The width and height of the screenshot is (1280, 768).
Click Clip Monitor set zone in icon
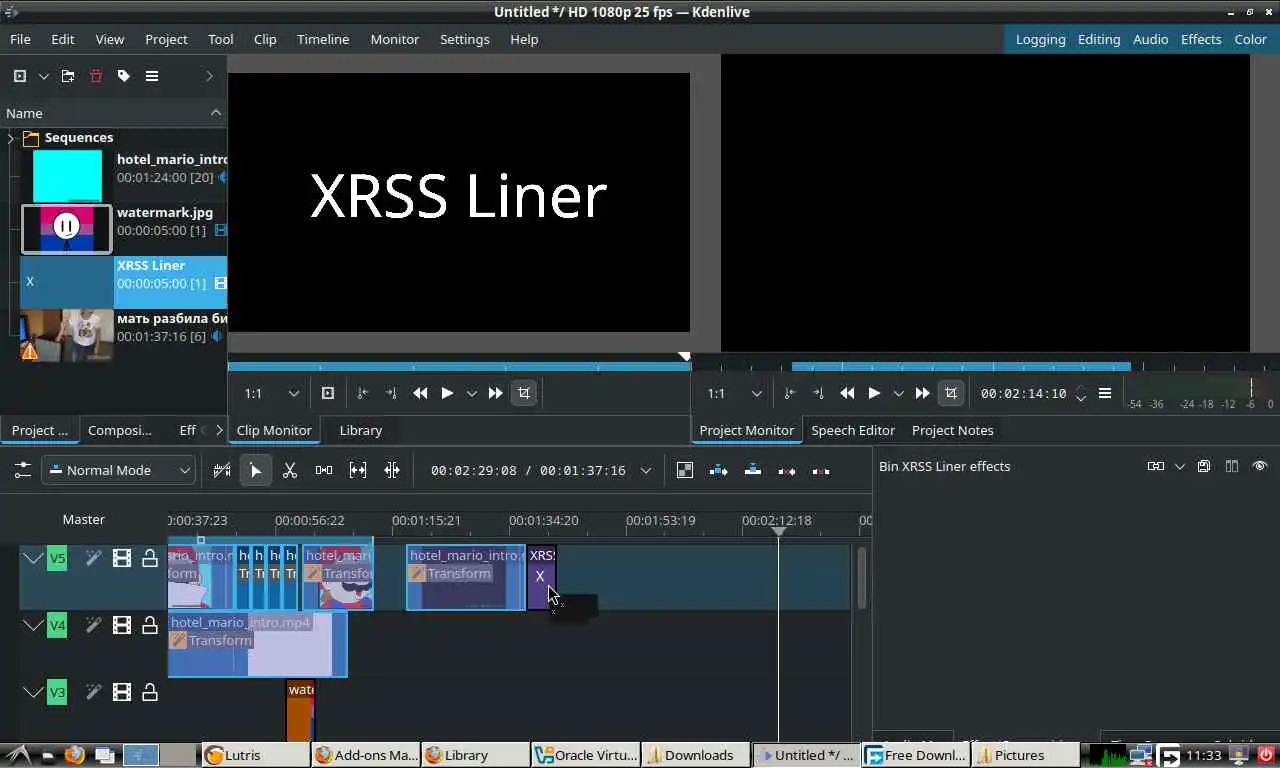pyautogui.click(x=362, y=393)
